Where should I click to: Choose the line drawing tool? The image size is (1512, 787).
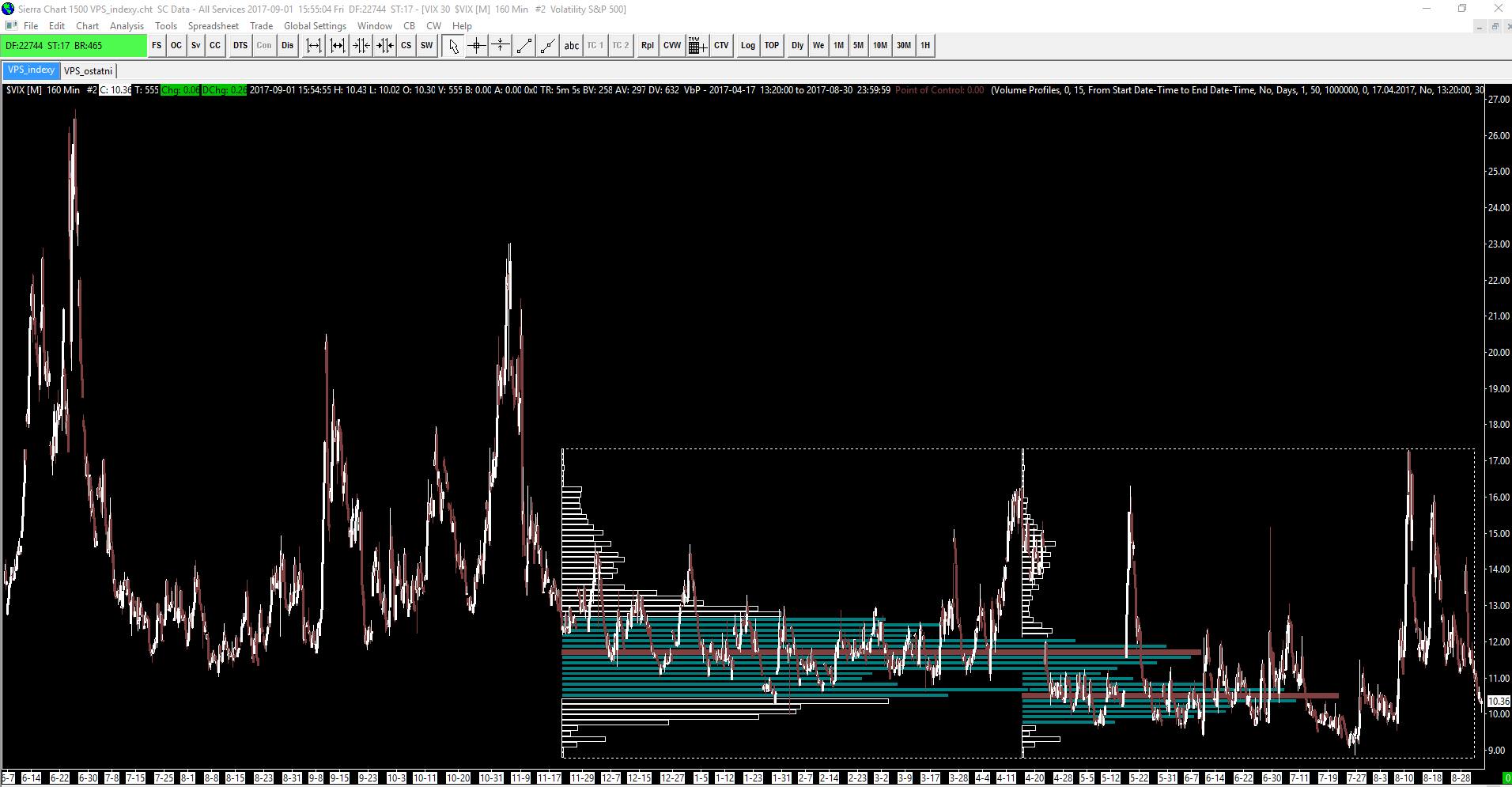(x=524, y=46)
